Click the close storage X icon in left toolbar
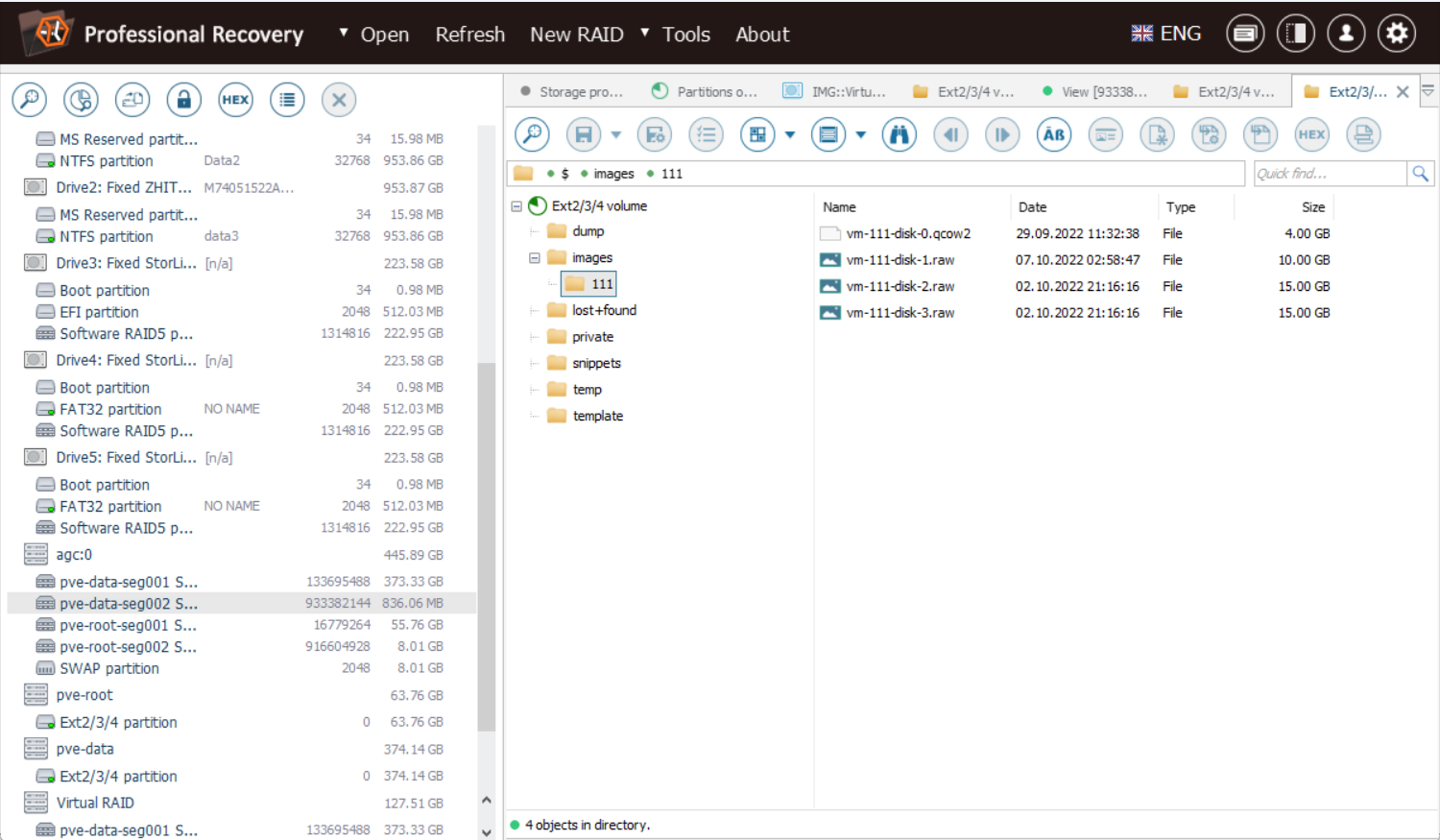Image resolution: width=1440 pixels, height=840 pixels. click(x=339, y=100)
